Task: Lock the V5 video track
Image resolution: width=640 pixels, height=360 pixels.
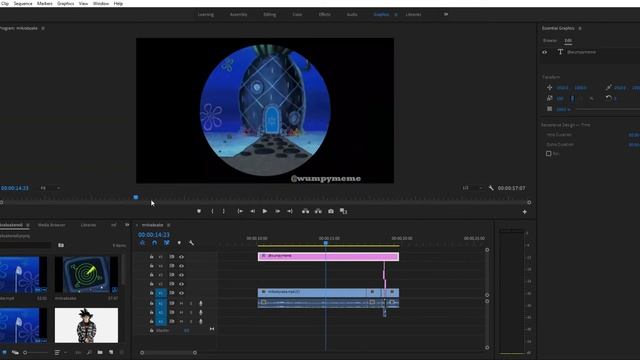Action: pos(151,257)
